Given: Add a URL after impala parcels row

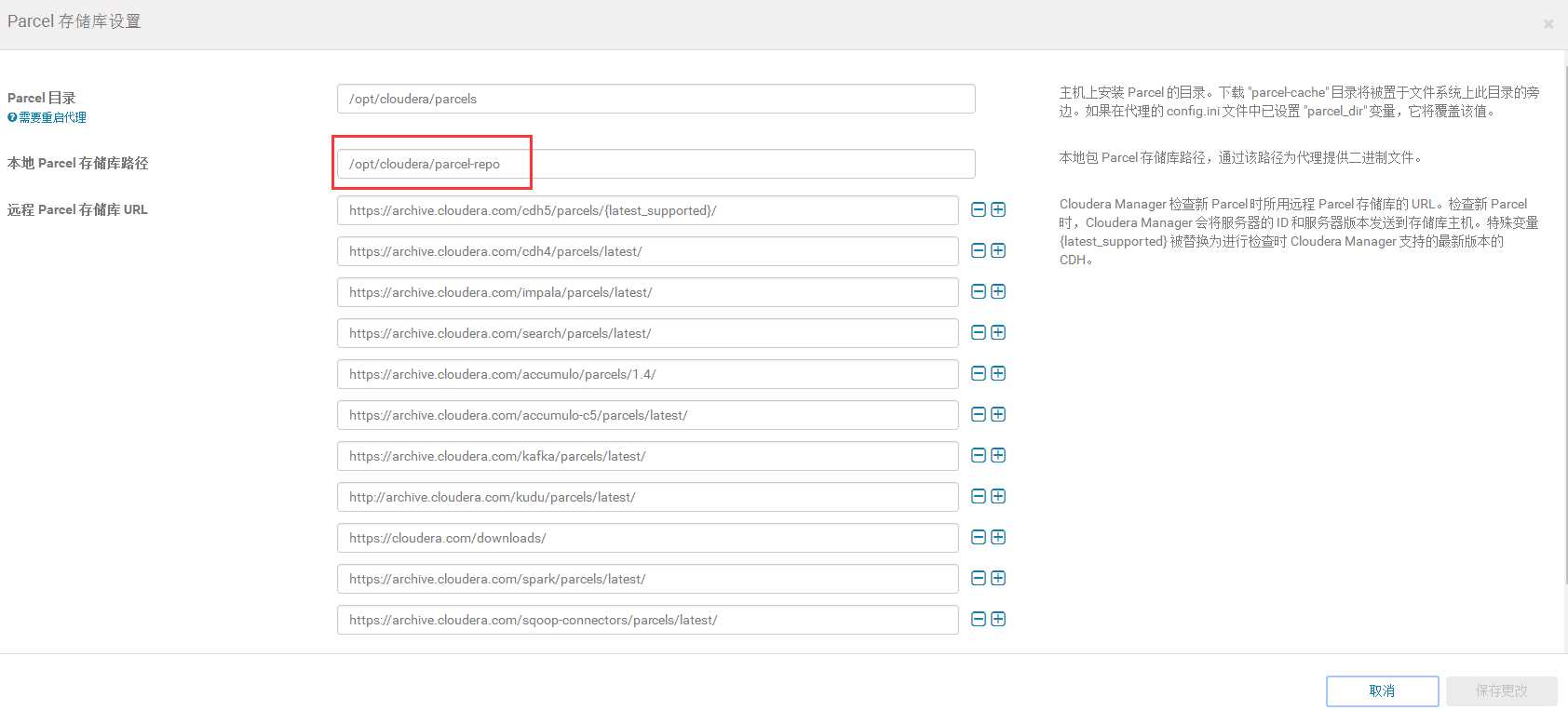Looking at the screenshot, I should pyautogui.click(x=998, y=292).
